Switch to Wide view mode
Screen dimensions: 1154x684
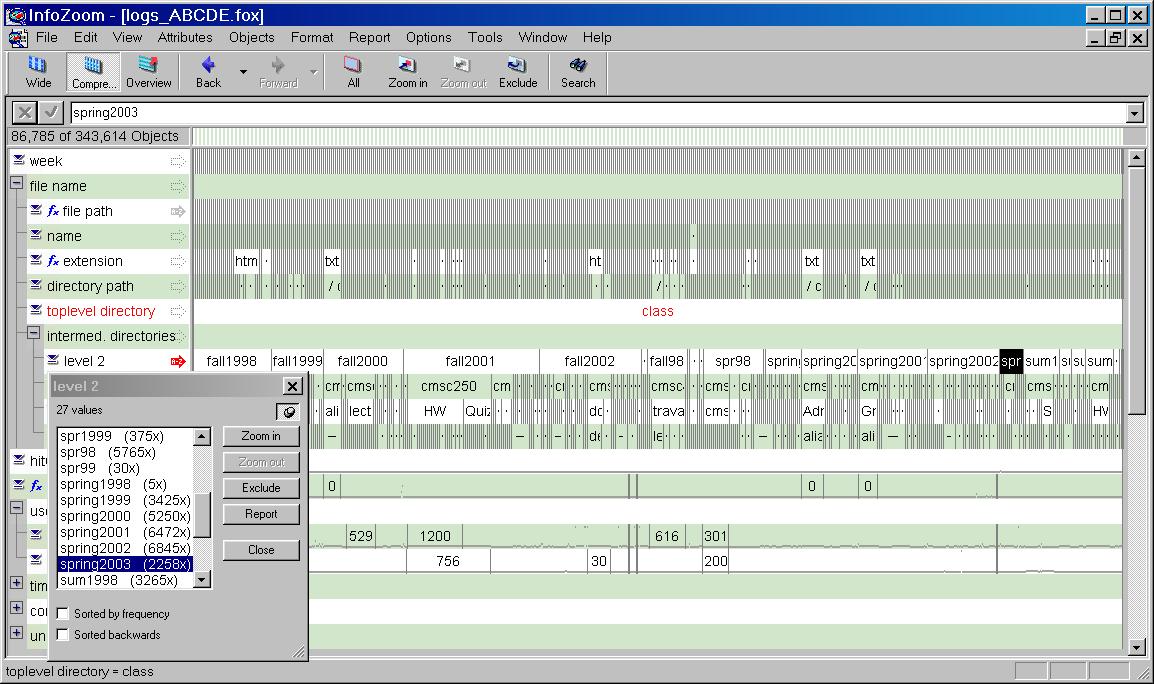[x=38, y=72]
